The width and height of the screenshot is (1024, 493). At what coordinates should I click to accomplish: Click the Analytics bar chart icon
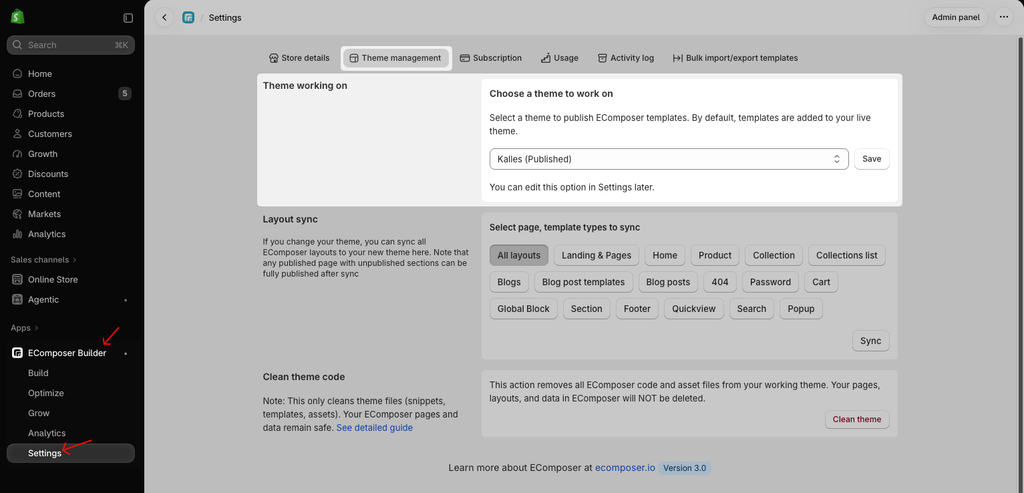tap(18, 234)
